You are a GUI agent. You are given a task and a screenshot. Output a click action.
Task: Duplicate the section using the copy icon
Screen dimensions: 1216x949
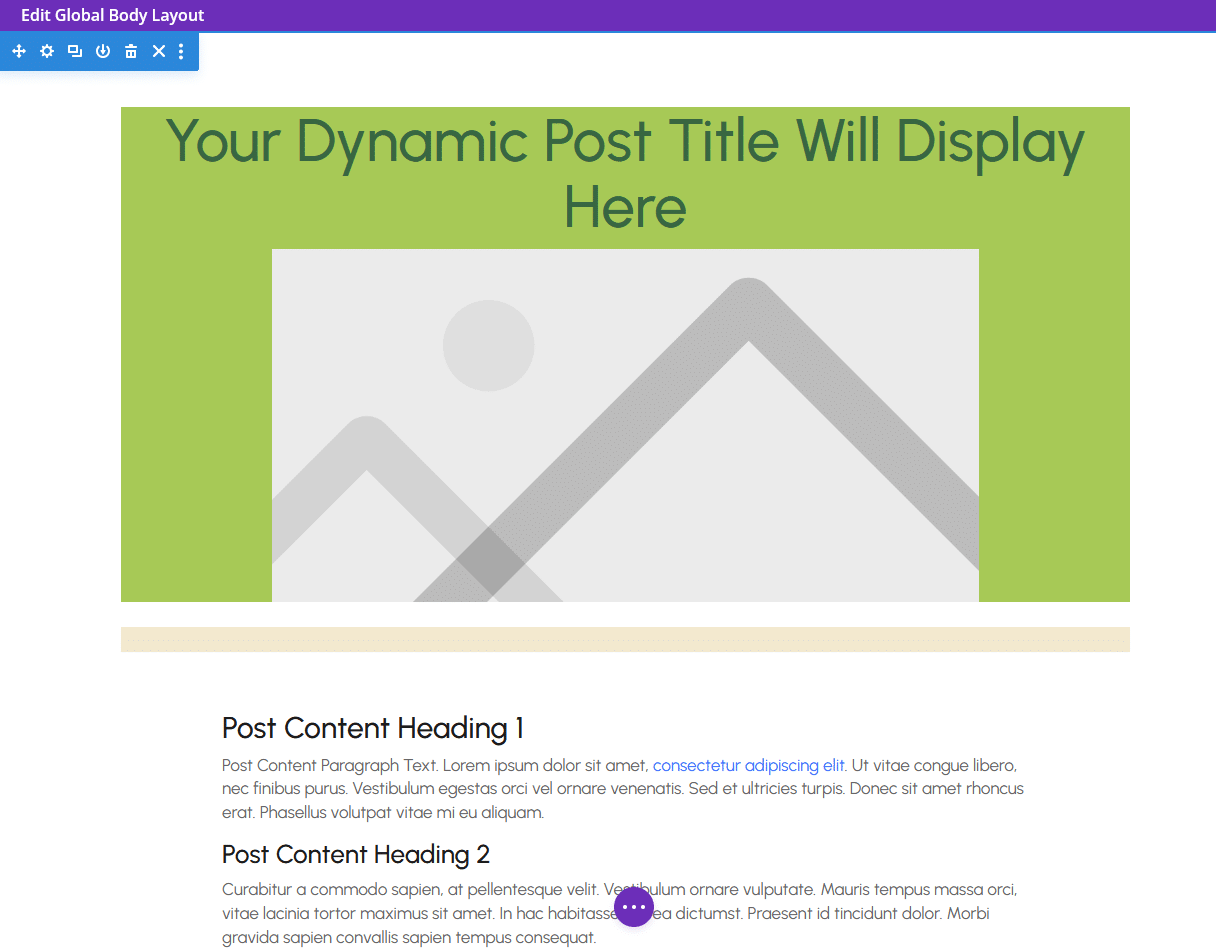point(74,50)
